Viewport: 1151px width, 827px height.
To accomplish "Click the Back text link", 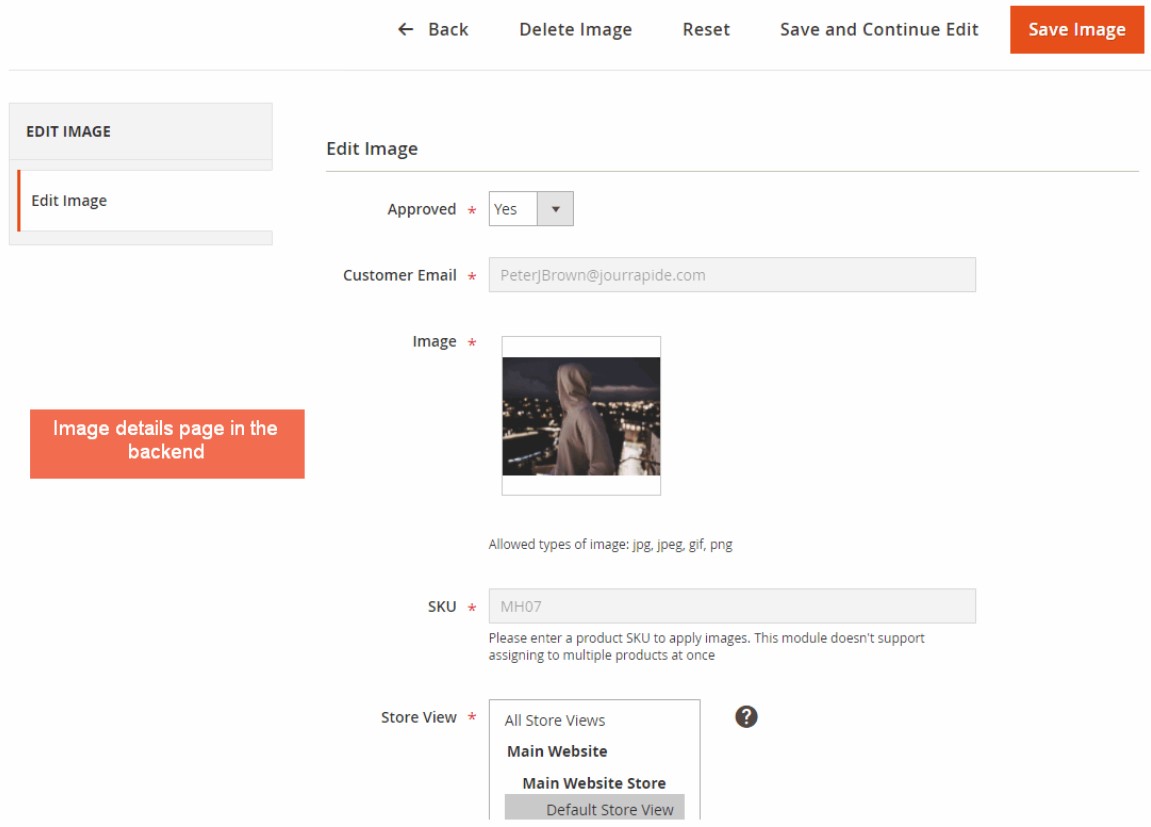I will click(448, 29).
